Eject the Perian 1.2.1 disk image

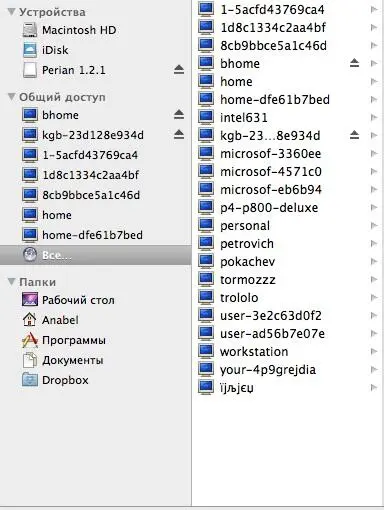(179, 70)
